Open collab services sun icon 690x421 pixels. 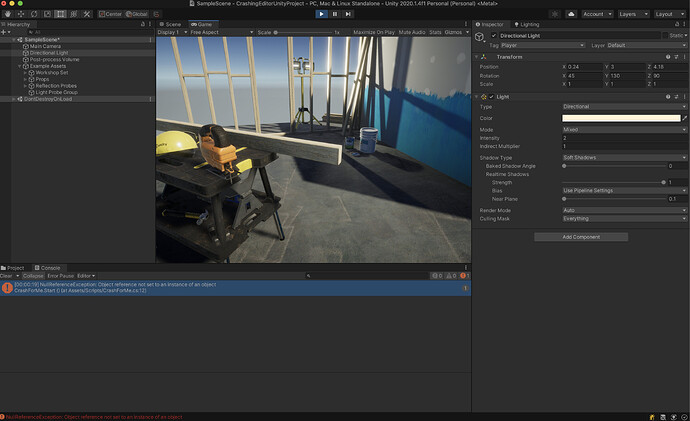(x=555, y=14)
